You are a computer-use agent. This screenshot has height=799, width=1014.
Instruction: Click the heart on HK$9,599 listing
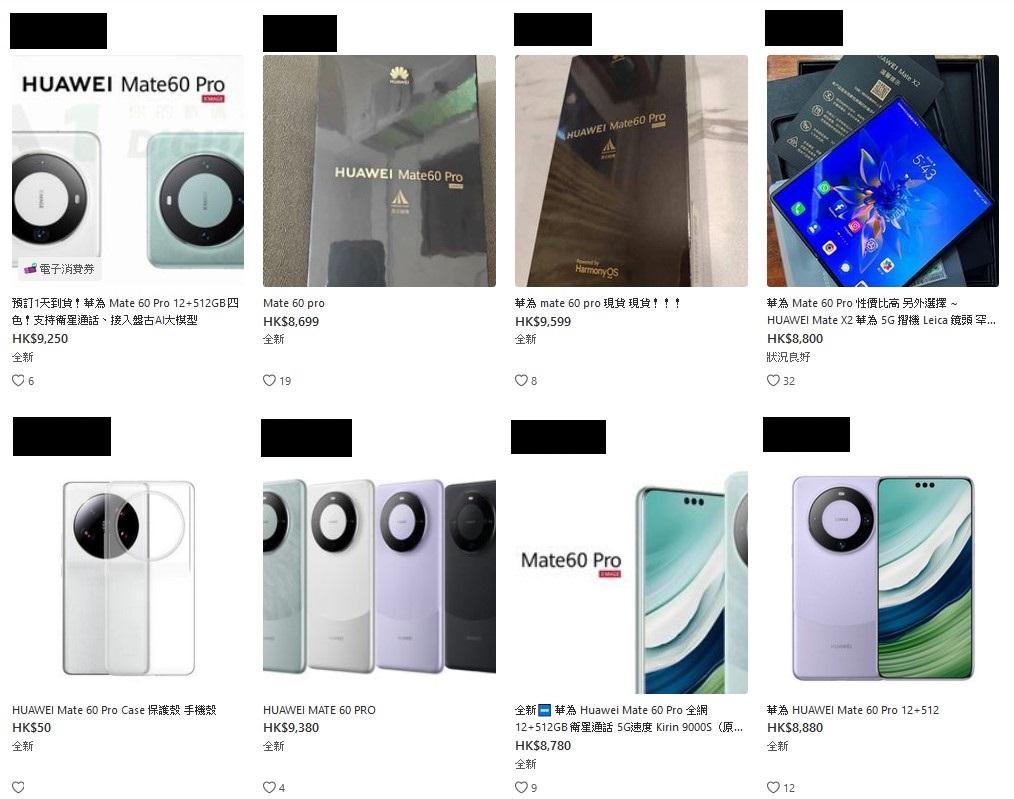coord(521,381)
